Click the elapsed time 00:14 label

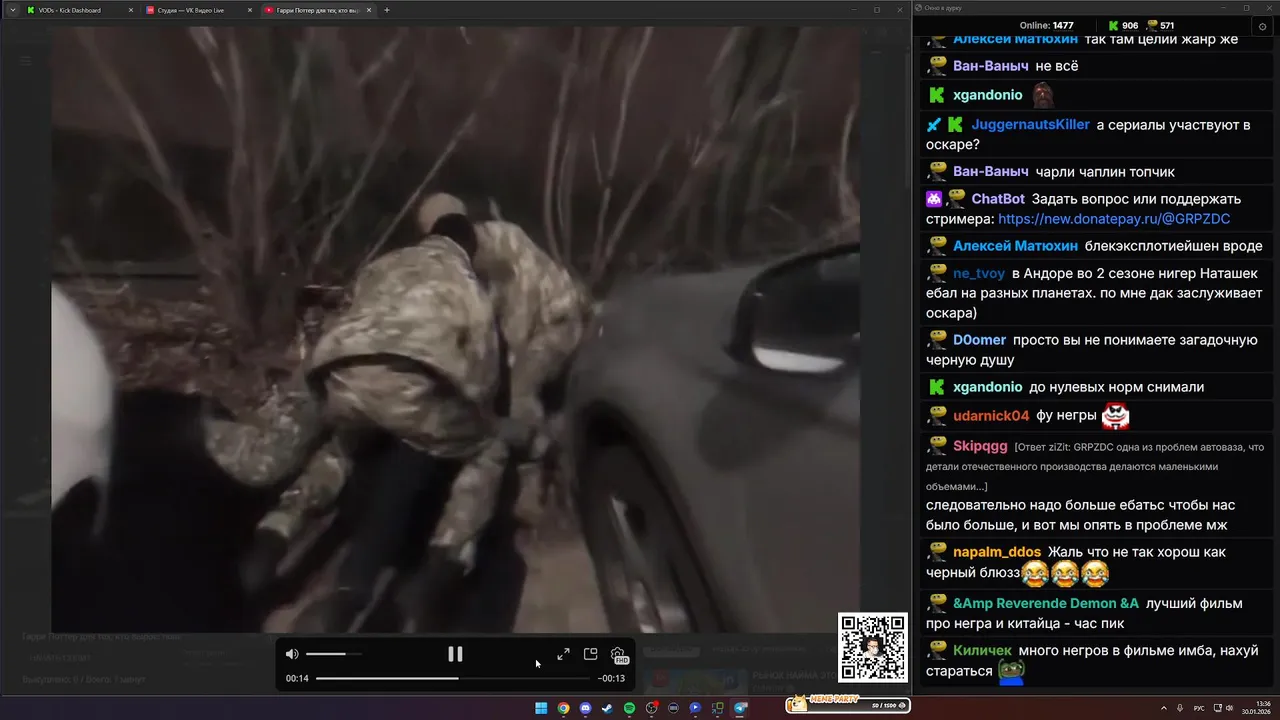pyautogui.click(x=297, y=678)
